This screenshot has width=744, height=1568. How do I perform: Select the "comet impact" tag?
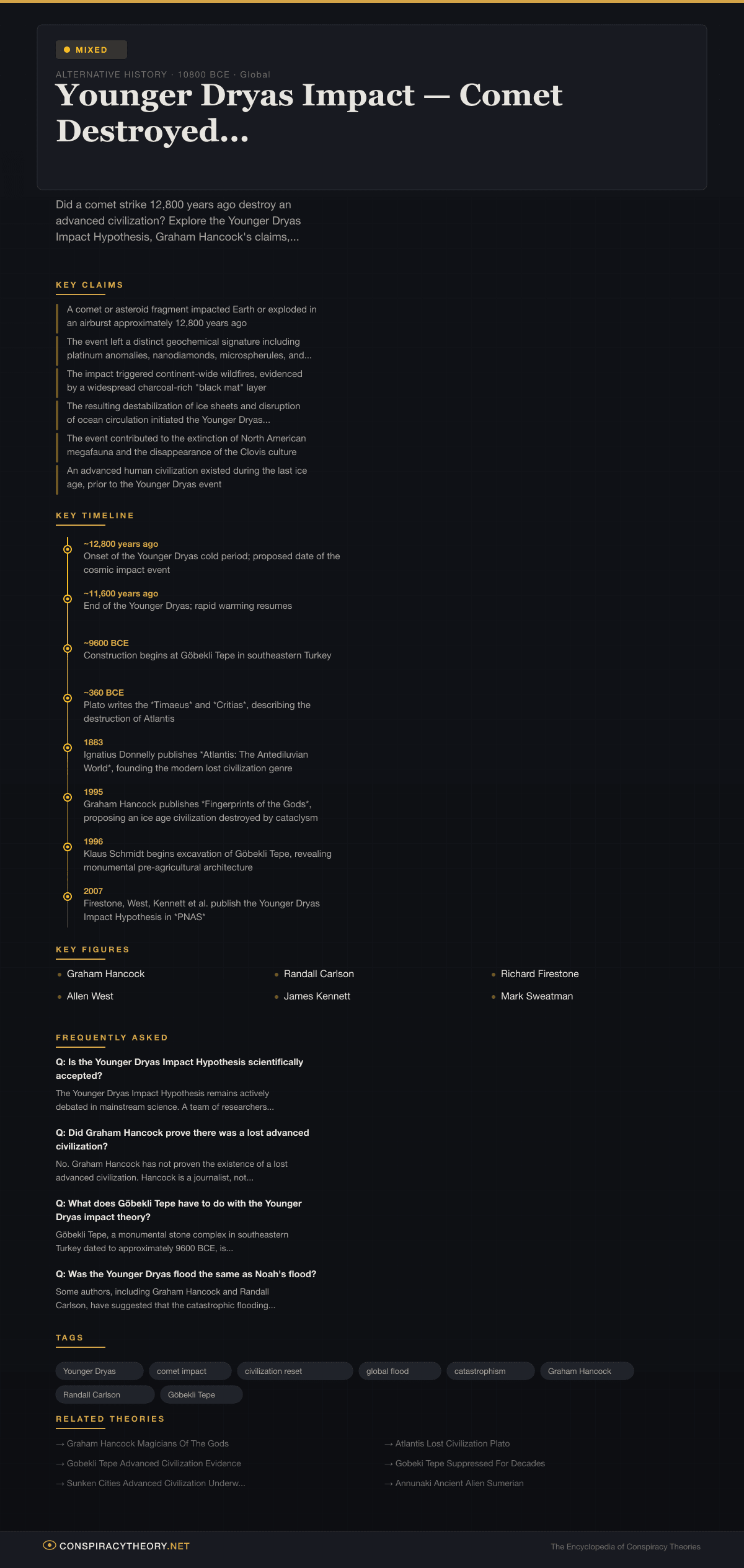point(190,1371)
